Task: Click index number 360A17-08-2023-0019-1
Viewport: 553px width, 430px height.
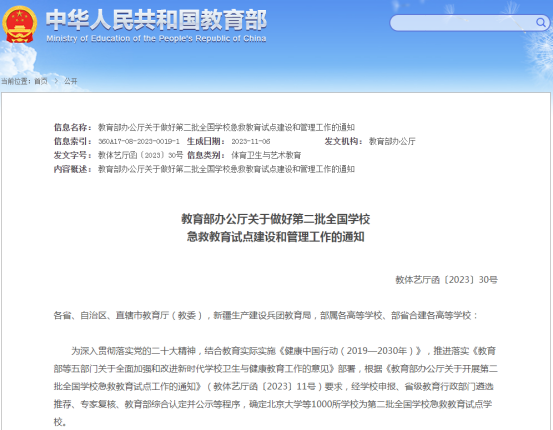Action: pos(139,141)
